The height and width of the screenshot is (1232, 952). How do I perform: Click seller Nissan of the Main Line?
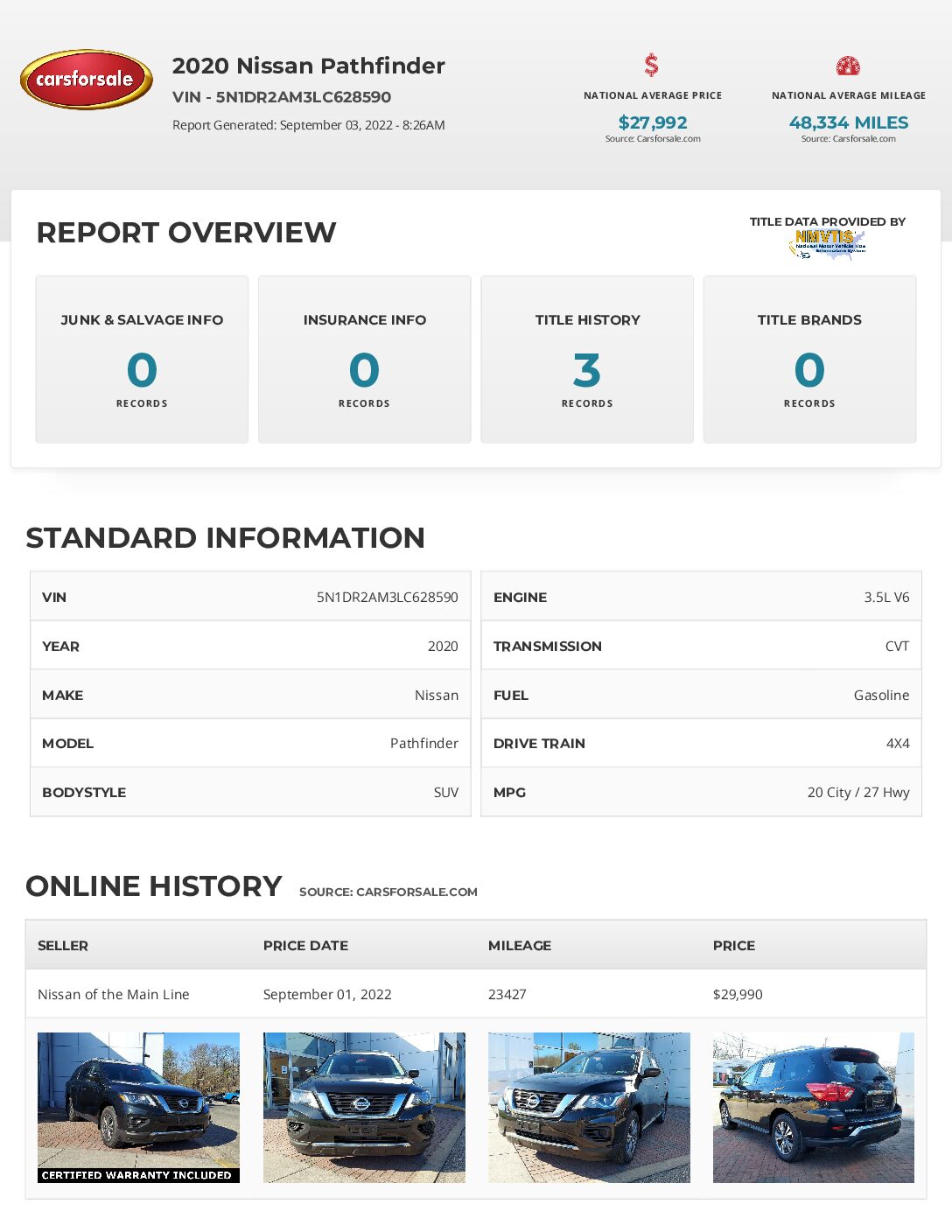pos(114,995)
